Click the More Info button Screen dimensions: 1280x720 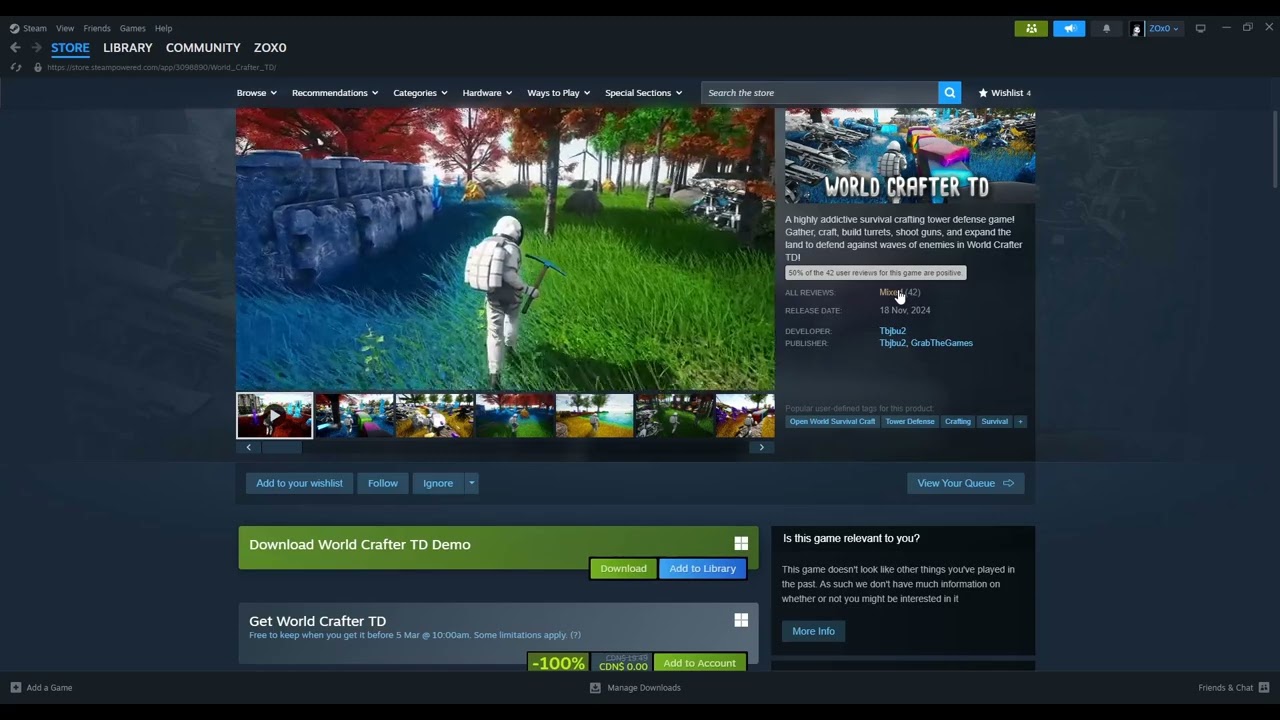tap(813, 631)
